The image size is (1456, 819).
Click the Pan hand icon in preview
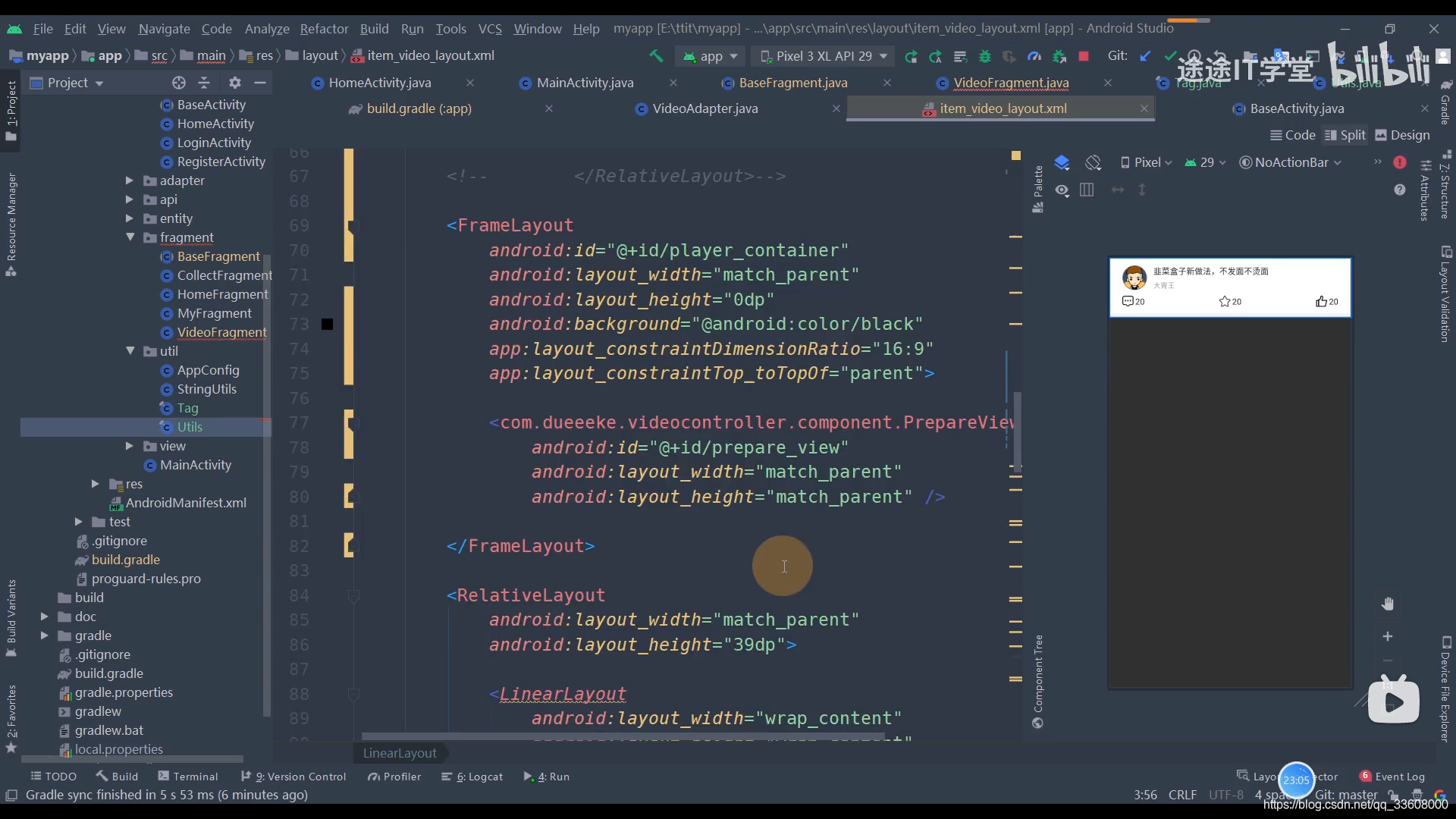click(x=1388, y=604)
